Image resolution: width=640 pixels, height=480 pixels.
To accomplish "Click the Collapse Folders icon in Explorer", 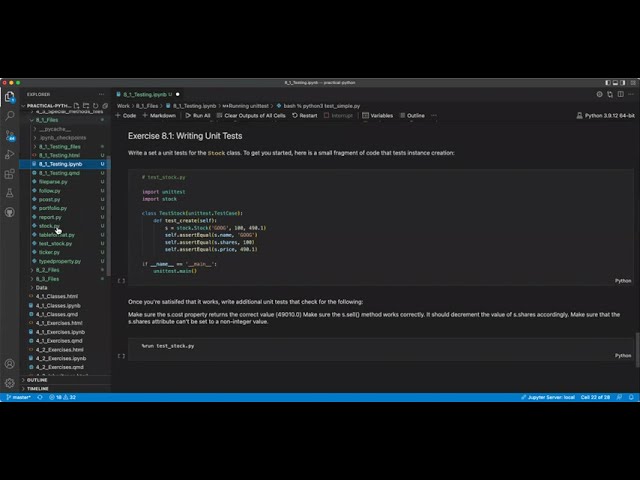I will [x=105, y=106].
